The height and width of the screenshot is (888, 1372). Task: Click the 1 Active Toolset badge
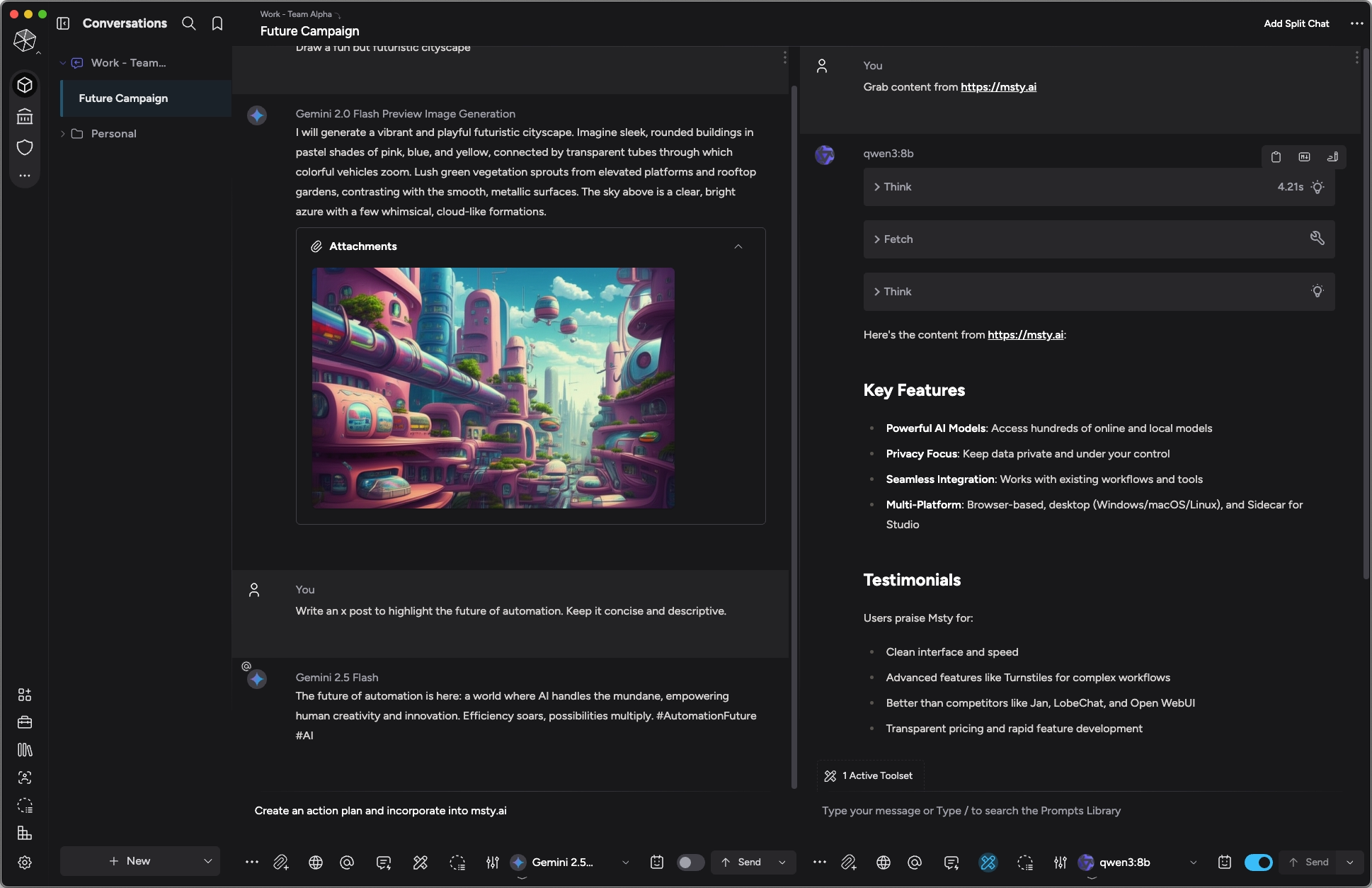point(870,776)
